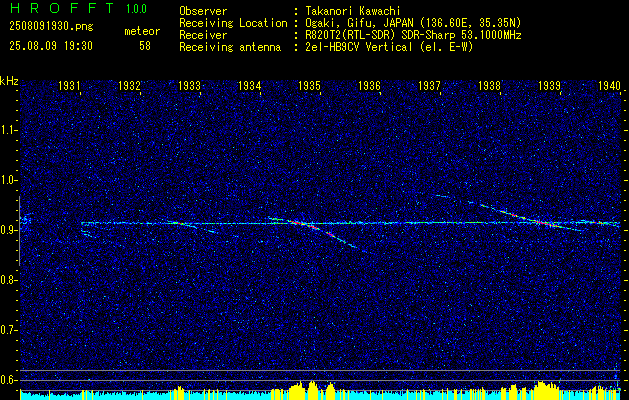This screenshot has width=629, height=400.
Task: Click the 'Observer' field label
Action: click(x=203, y=11)
